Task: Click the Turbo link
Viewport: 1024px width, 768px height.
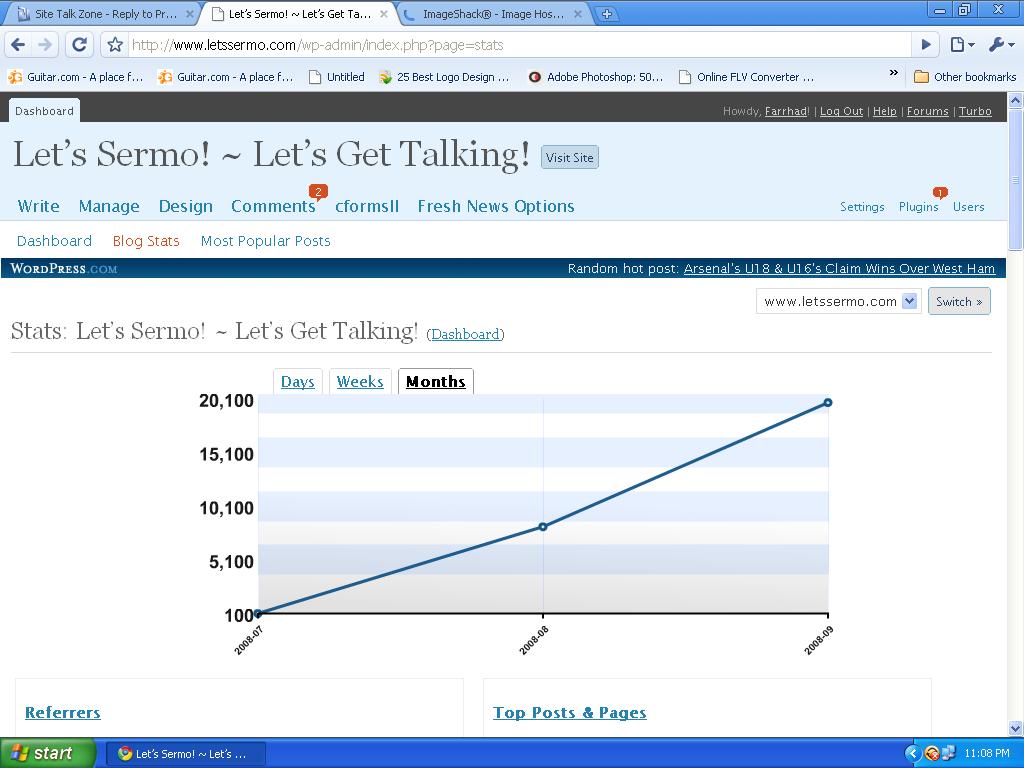Action: tap(975, 111)
